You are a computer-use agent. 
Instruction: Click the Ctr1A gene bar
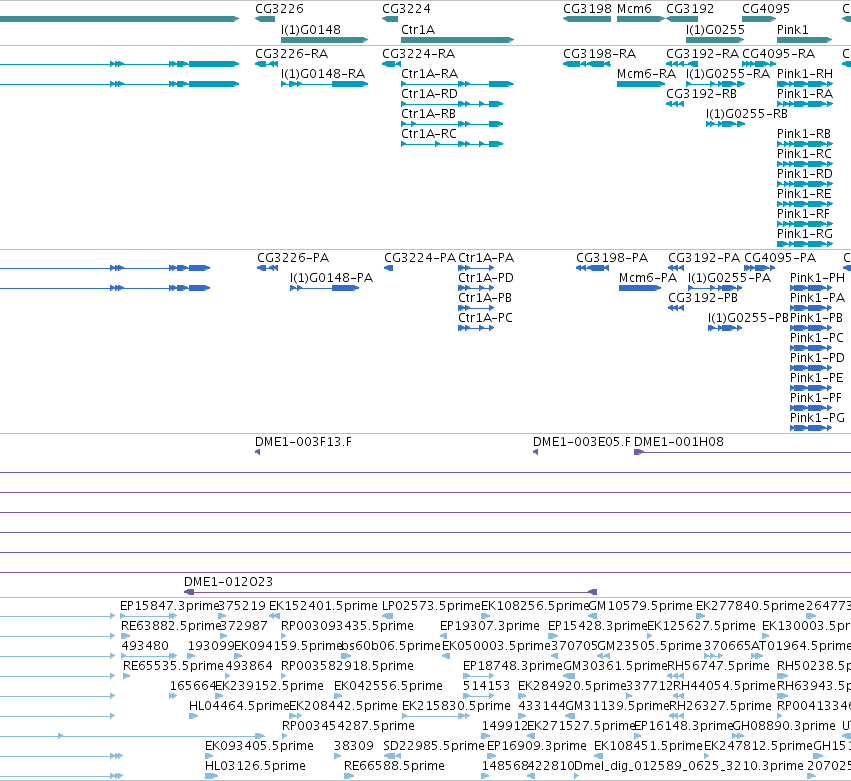click(x=458, y=40)
